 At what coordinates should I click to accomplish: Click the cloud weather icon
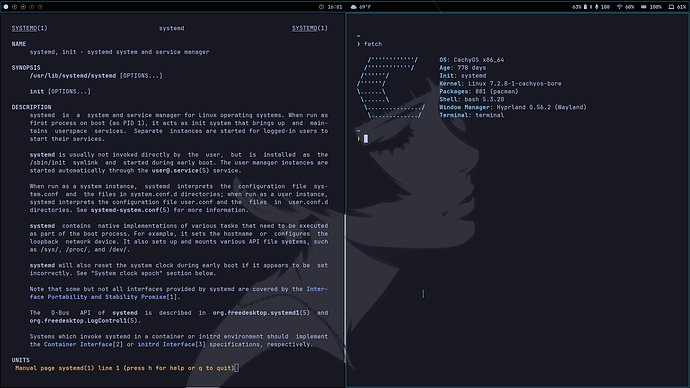click(354, 7)
